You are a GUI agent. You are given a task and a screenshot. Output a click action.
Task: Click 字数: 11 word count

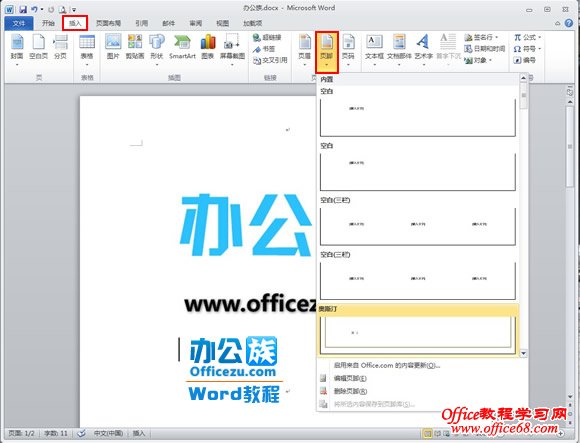point(56,433)
